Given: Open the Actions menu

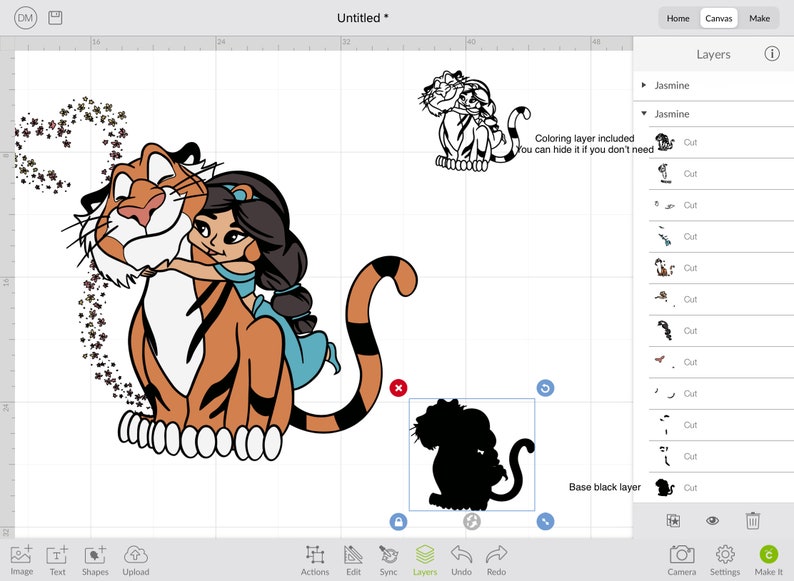Looking at the screenshot, I should point(315,560).
